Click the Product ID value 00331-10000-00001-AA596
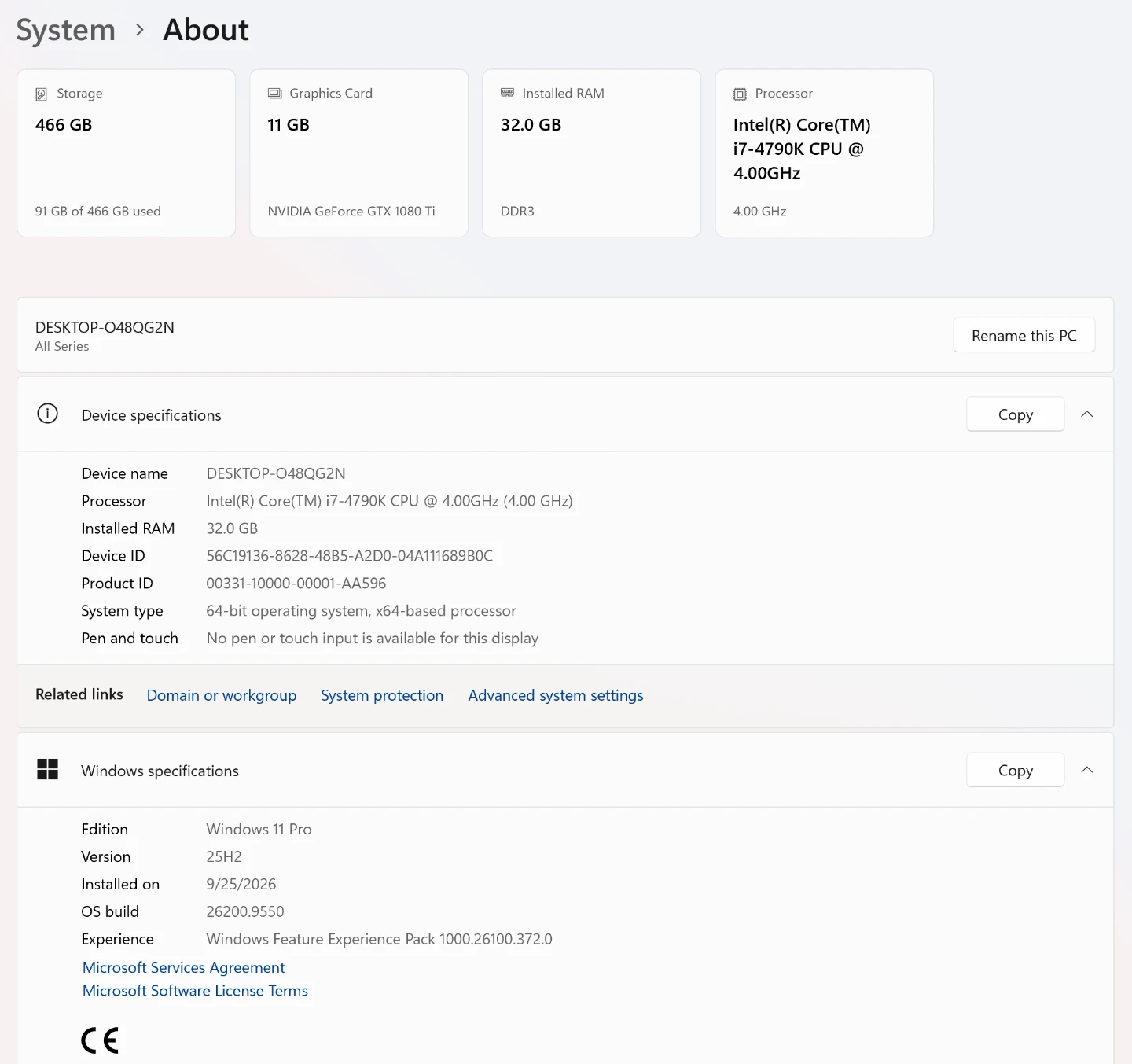1132x1064 pixels. [x=296, y=584]
